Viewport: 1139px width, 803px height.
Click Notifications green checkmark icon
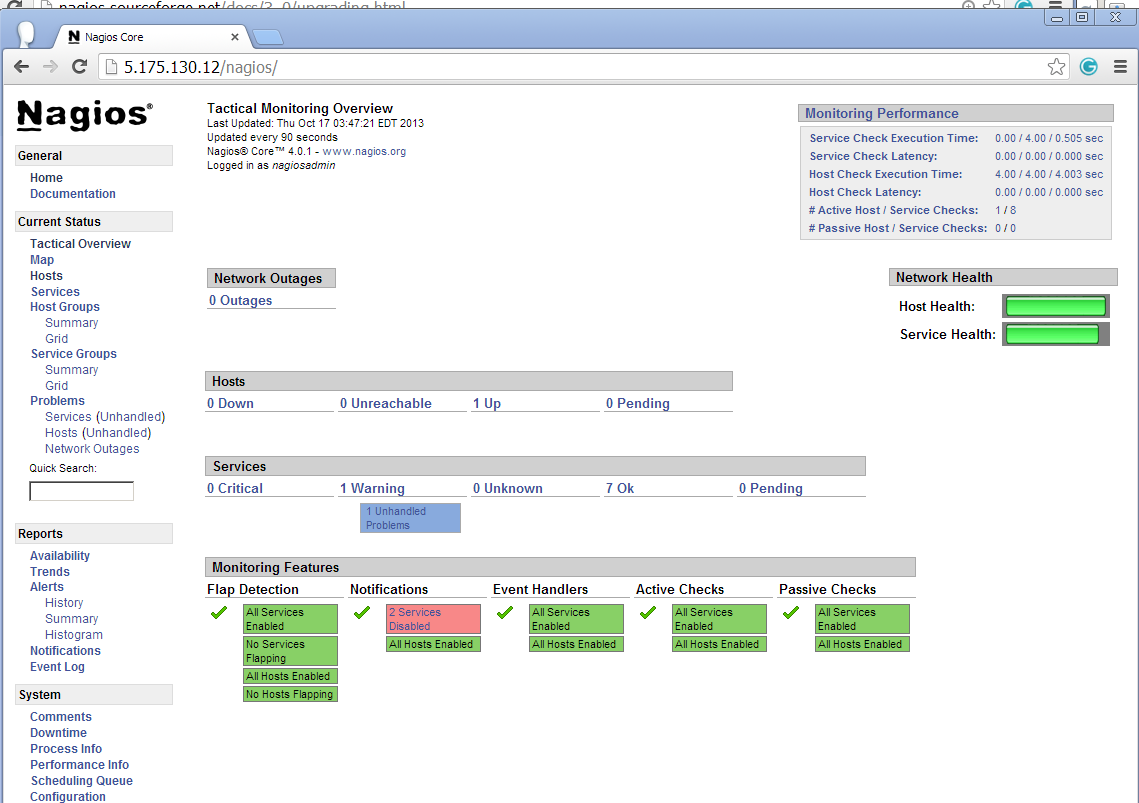tap(362, 613)
